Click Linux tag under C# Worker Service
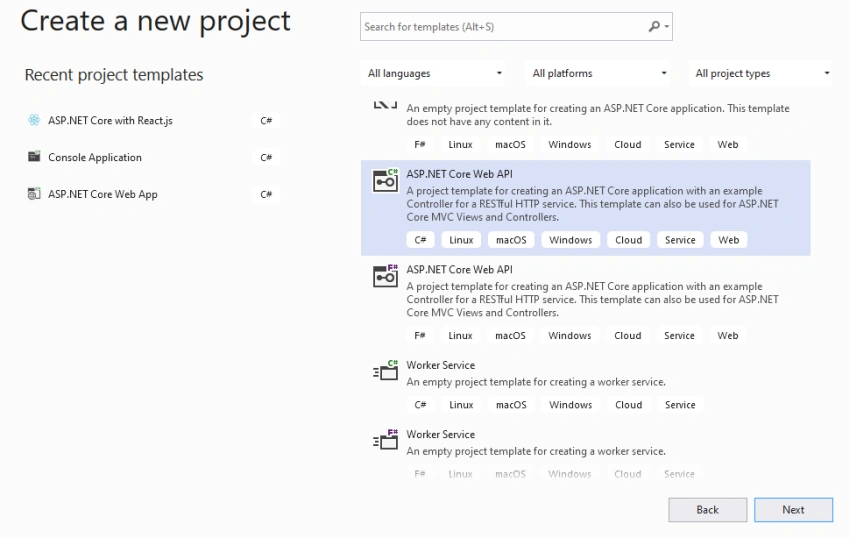Image resolution: width=850 pixels, height=538 pixels. click(x=461, y=405)
